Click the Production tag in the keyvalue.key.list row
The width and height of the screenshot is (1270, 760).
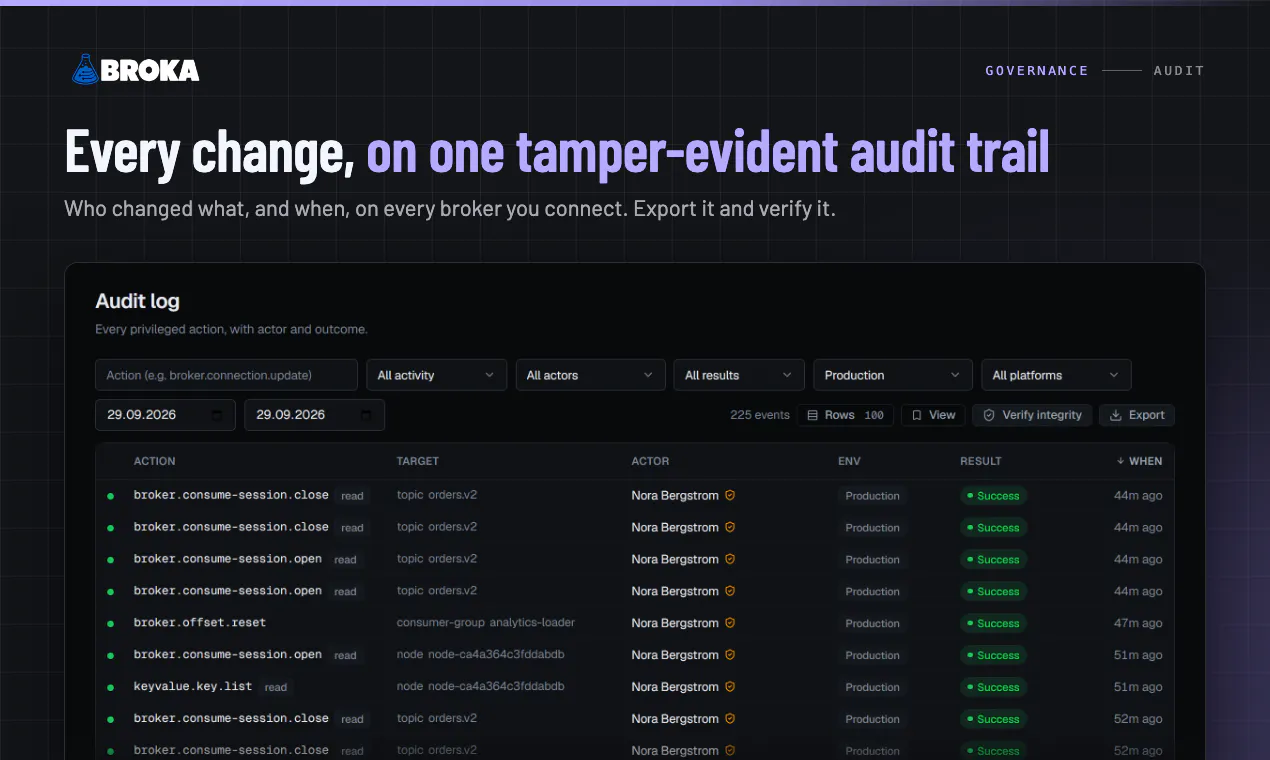pos(872,687)
